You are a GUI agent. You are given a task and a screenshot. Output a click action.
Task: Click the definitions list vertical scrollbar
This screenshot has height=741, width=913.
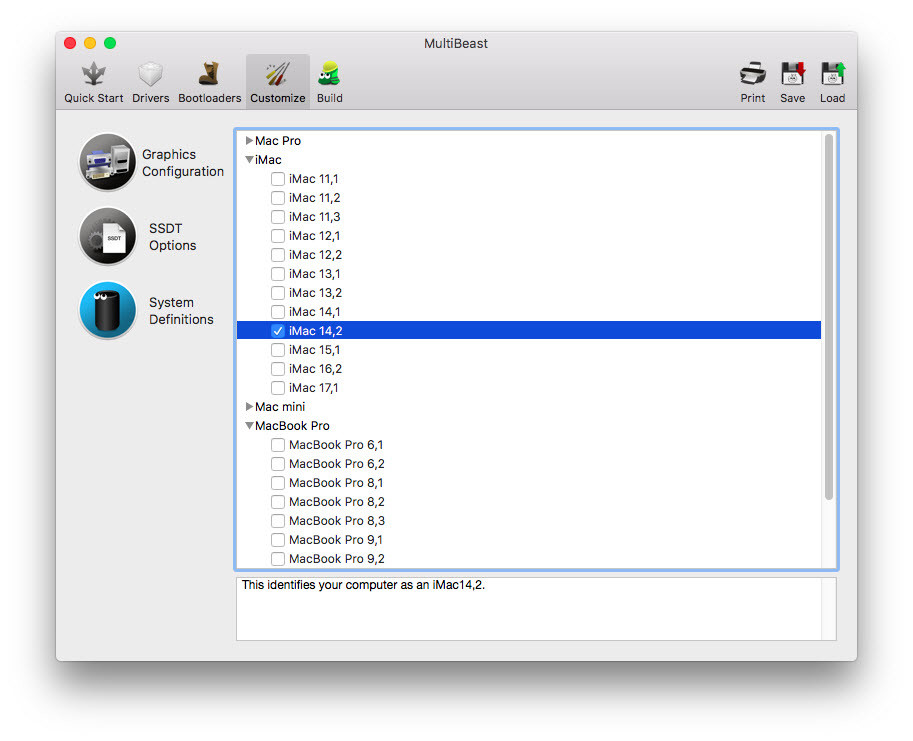click(x=829, y=317)
